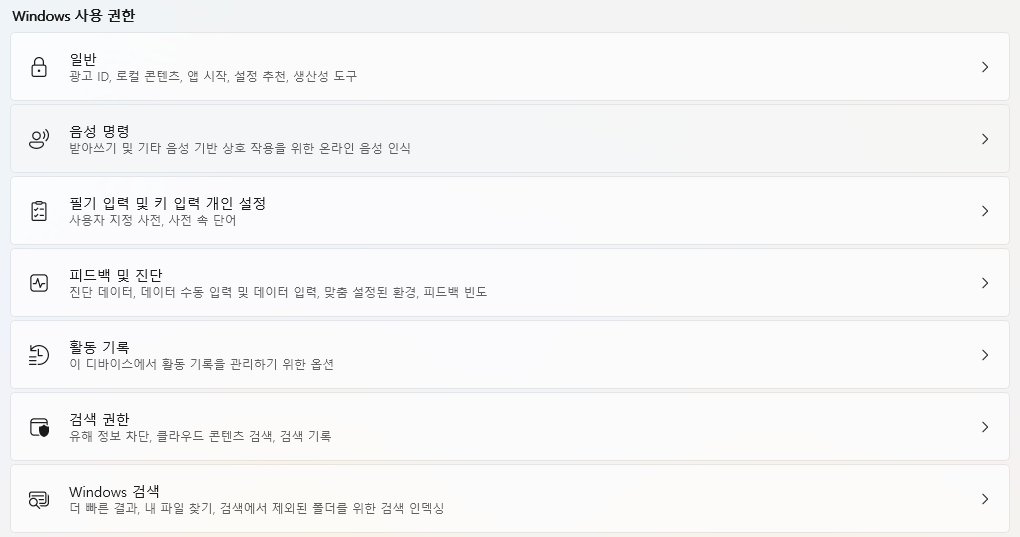Expand the 검색 권한 row chevron arrow

985,427
